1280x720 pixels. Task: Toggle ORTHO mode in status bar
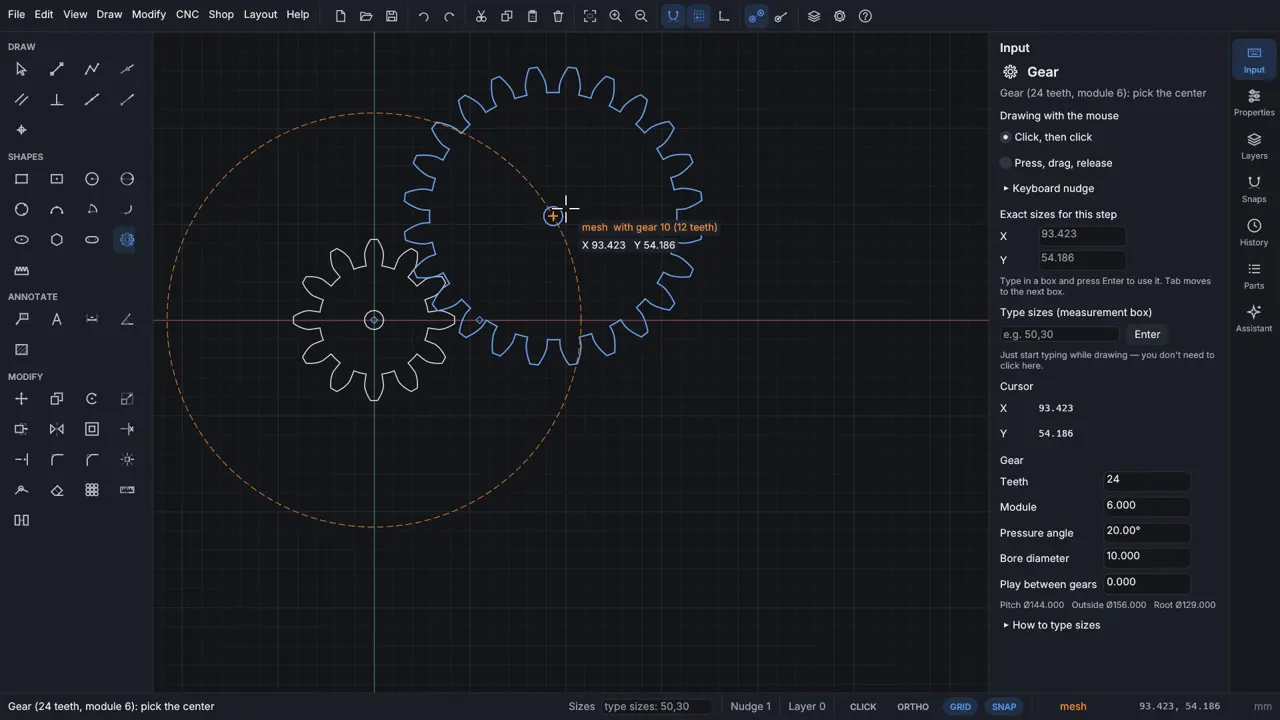point(913,707)
